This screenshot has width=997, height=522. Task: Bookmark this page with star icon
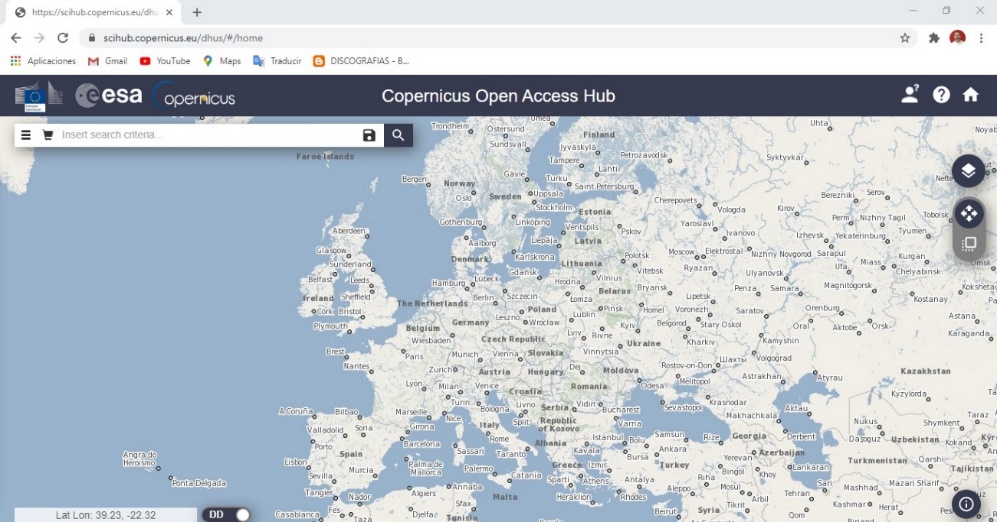(x=905, y=38)
